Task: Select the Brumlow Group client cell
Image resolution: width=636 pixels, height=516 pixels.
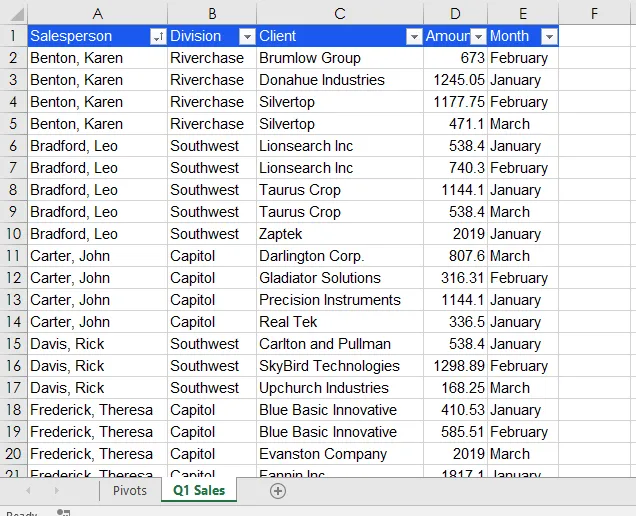Action: [340, 58]
